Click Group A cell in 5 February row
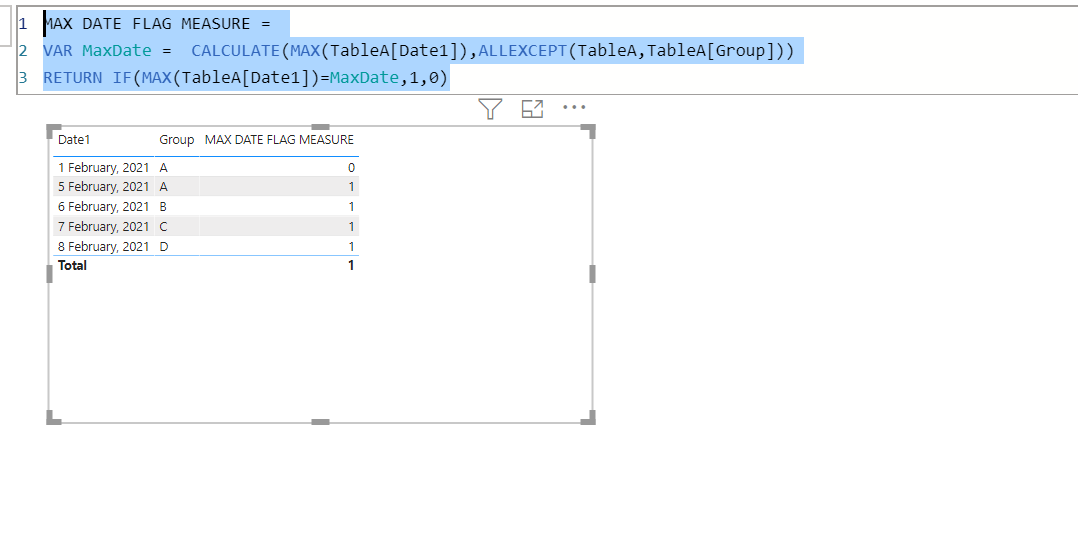The width and height of the screenshot is (1078, 534). 164,186
